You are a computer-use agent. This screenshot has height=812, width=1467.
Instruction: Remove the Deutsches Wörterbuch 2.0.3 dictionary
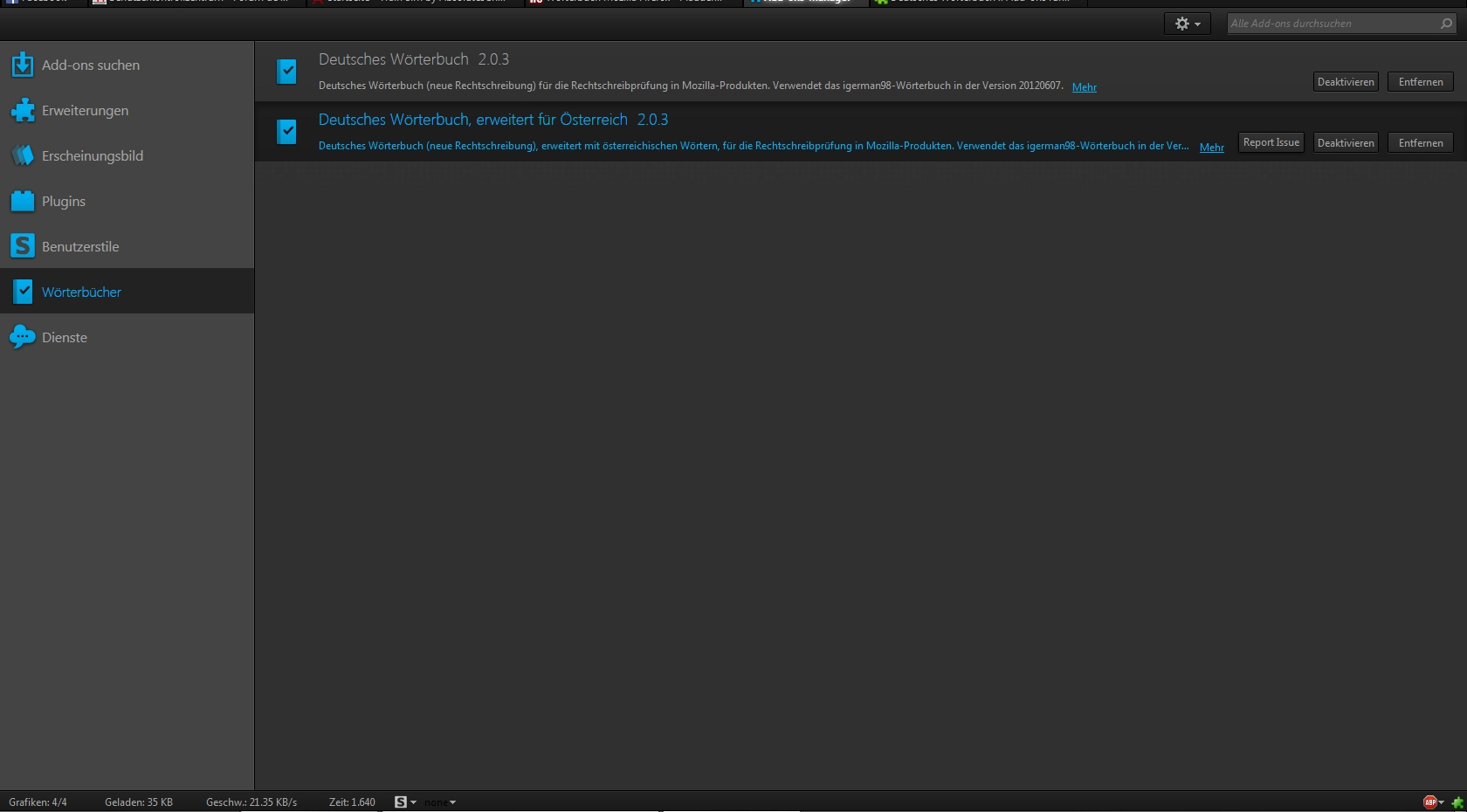tap(1421, 82)
